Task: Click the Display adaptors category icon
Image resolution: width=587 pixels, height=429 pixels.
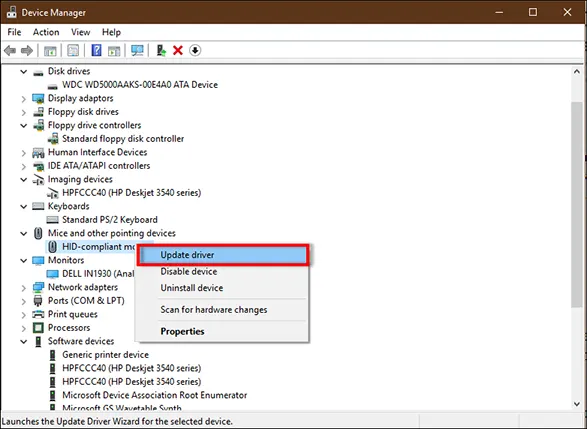Action: click(x=38, y=98)
